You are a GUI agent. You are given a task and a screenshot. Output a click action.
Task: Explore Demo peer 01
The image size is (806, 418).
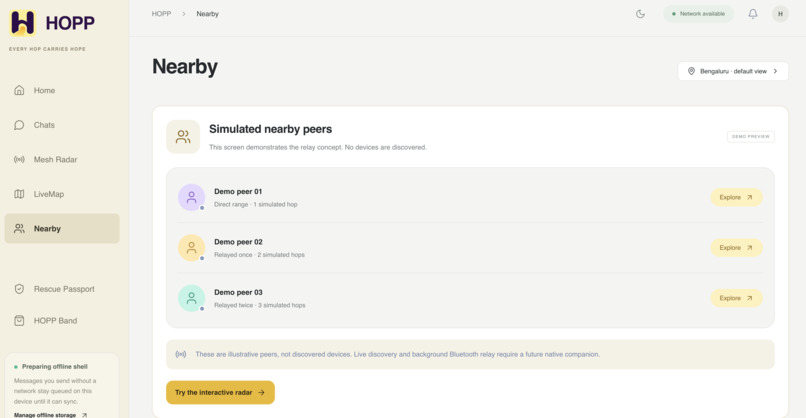[x=736, y=197]
